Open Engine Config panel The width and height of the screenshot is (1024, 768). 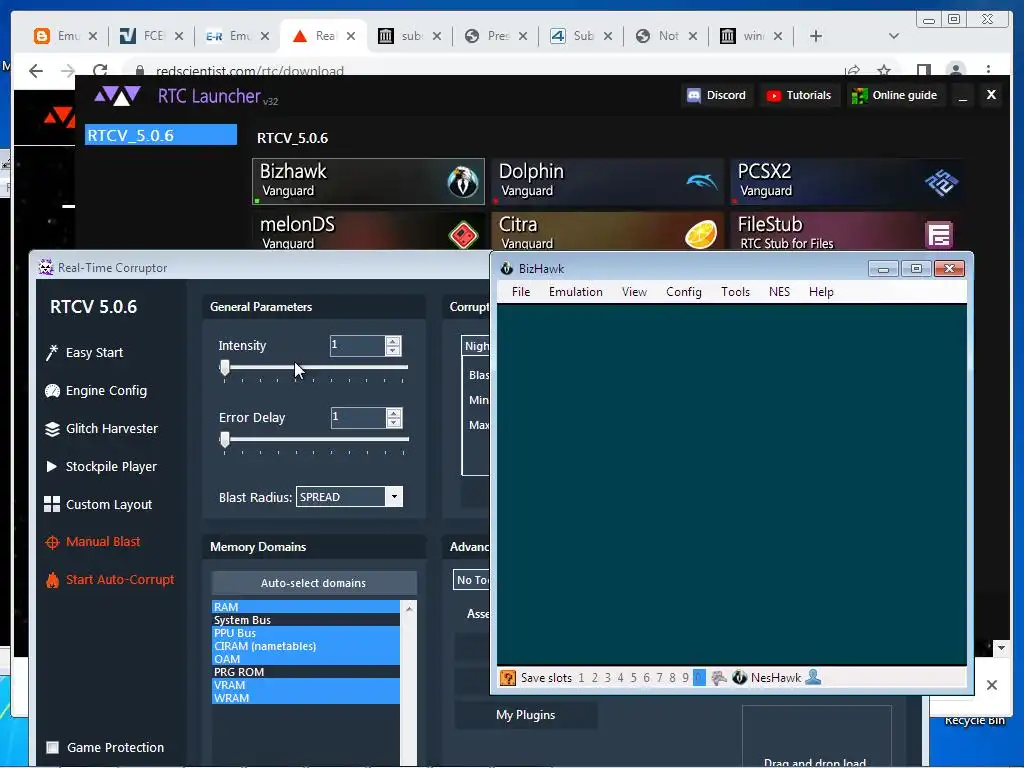(96, 391)
